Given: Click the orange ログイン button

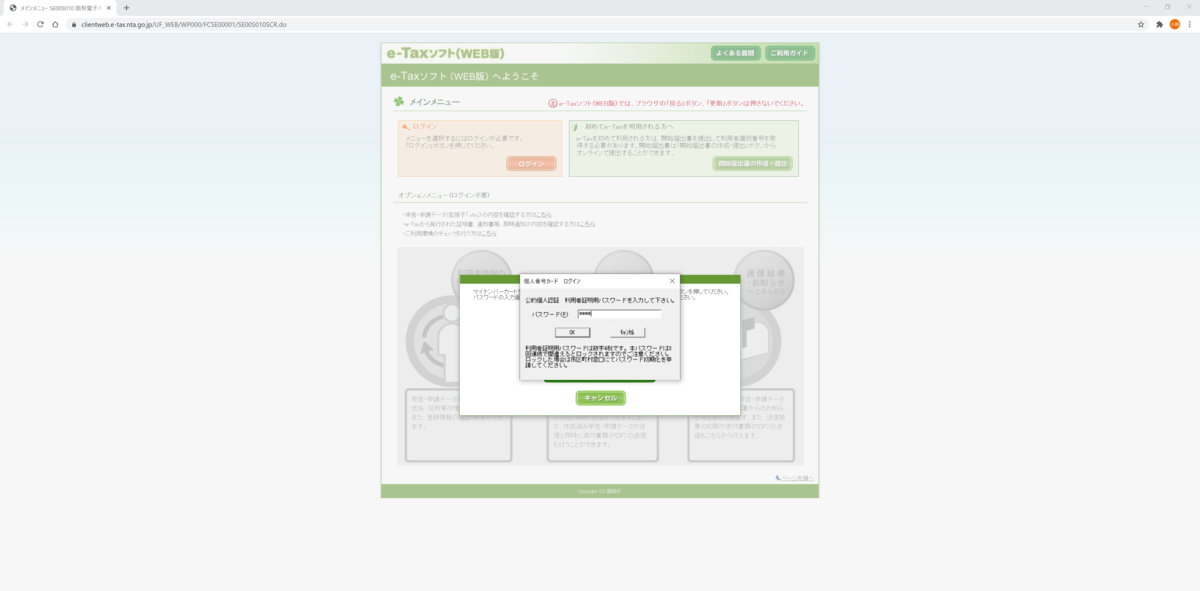Looking at the screenshot, I should [531, 163].
